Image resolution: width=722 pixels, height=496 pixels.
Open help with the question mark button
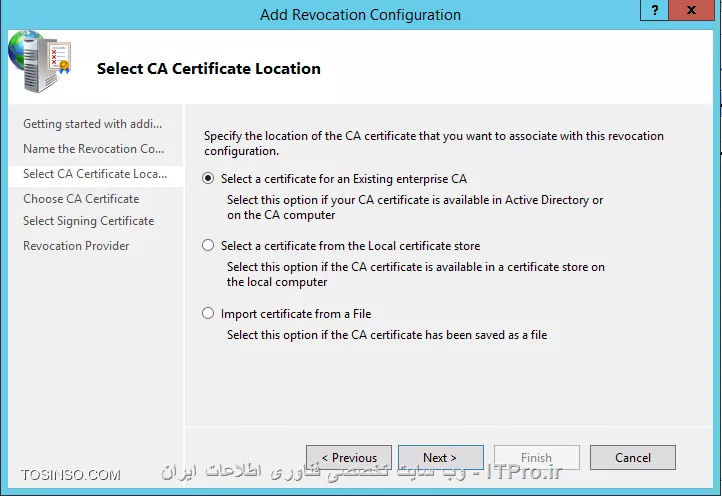[x=654, y=10]
